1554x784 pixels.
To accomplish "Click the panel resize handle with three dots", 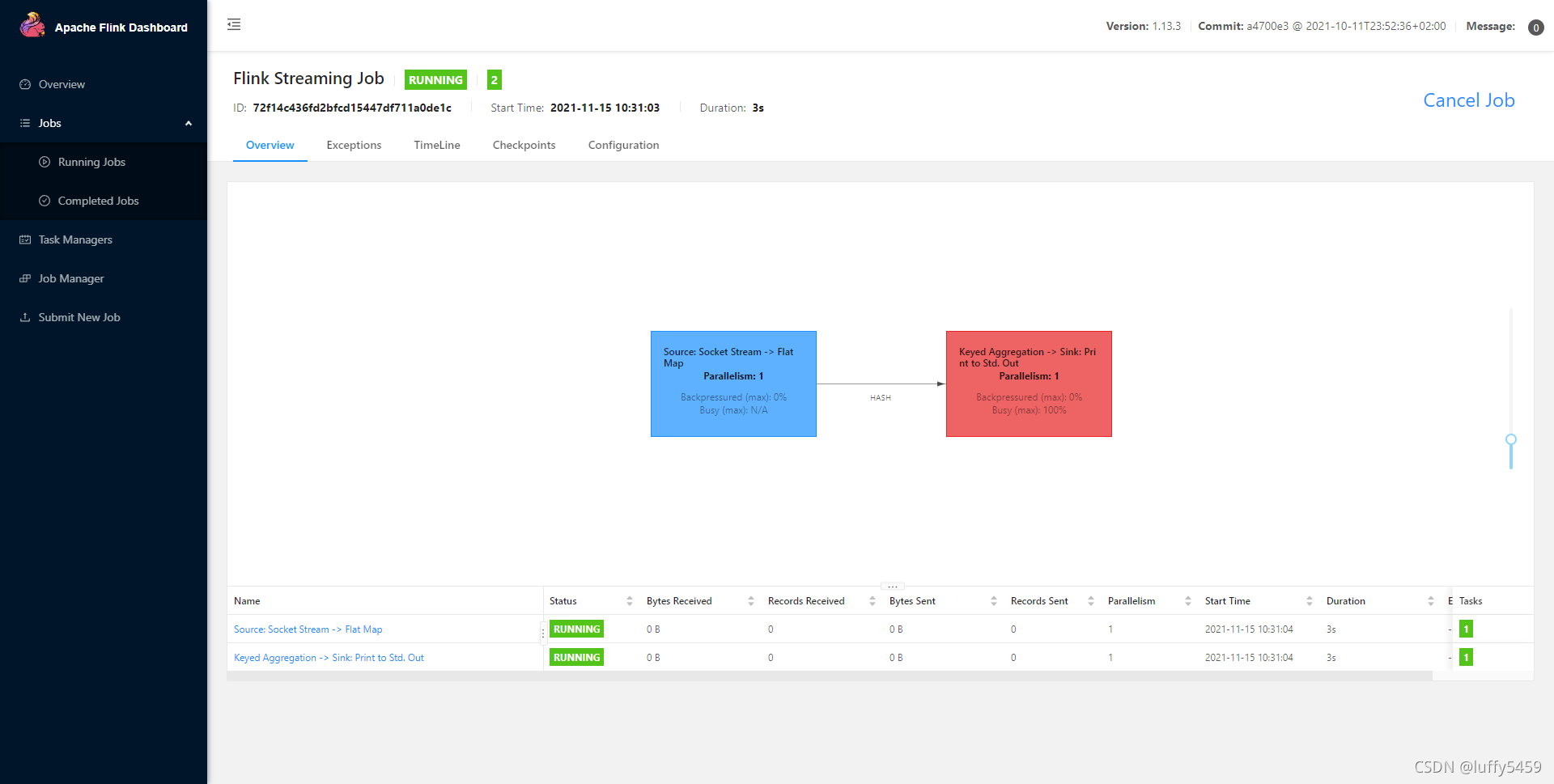I will point(892,586).
